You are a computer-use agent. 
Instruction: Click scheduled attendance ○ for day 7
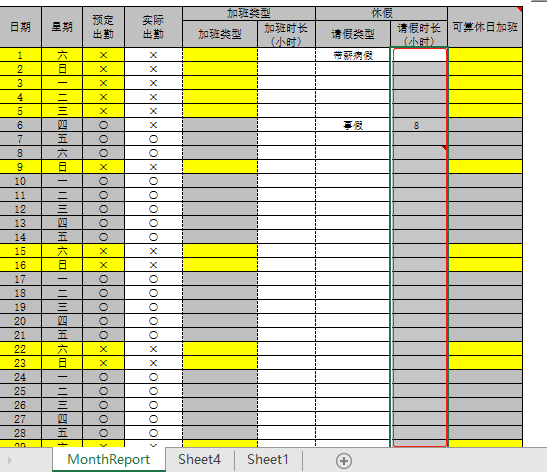click(103, 139)
